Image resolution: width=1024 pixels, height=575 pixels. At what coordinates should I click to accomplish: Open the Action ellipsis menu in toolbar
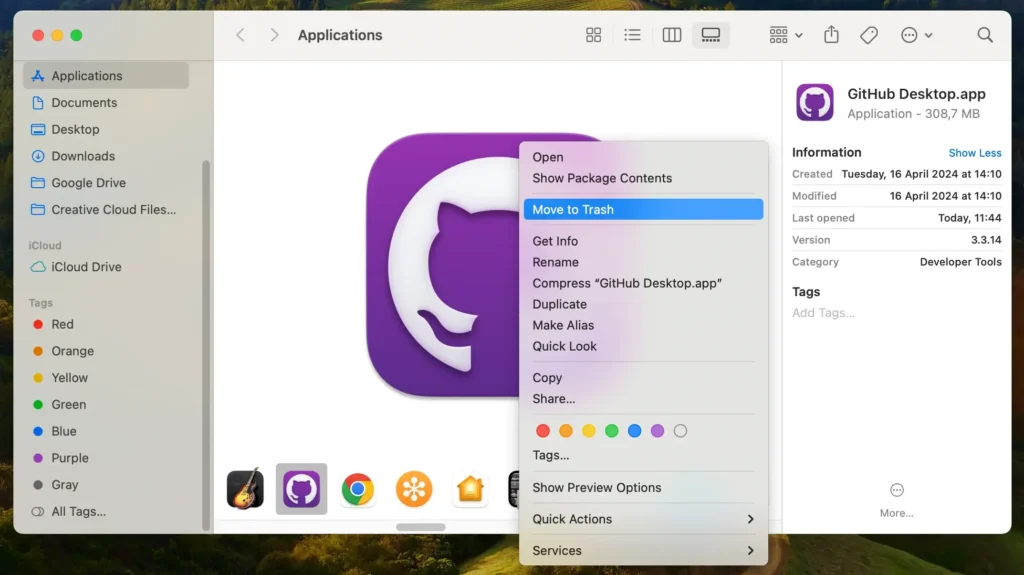tap(916, 35)
